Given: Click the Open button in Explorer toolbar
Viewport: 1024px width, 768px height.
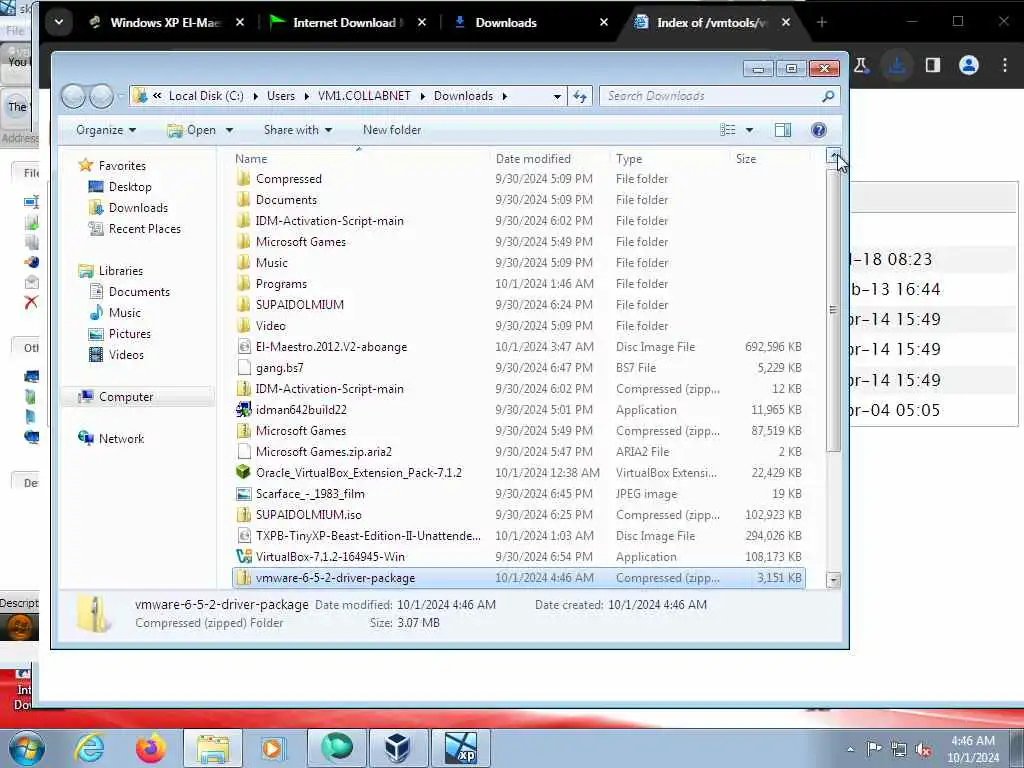Looking at the screenshot, I should (x=191, y=130).
